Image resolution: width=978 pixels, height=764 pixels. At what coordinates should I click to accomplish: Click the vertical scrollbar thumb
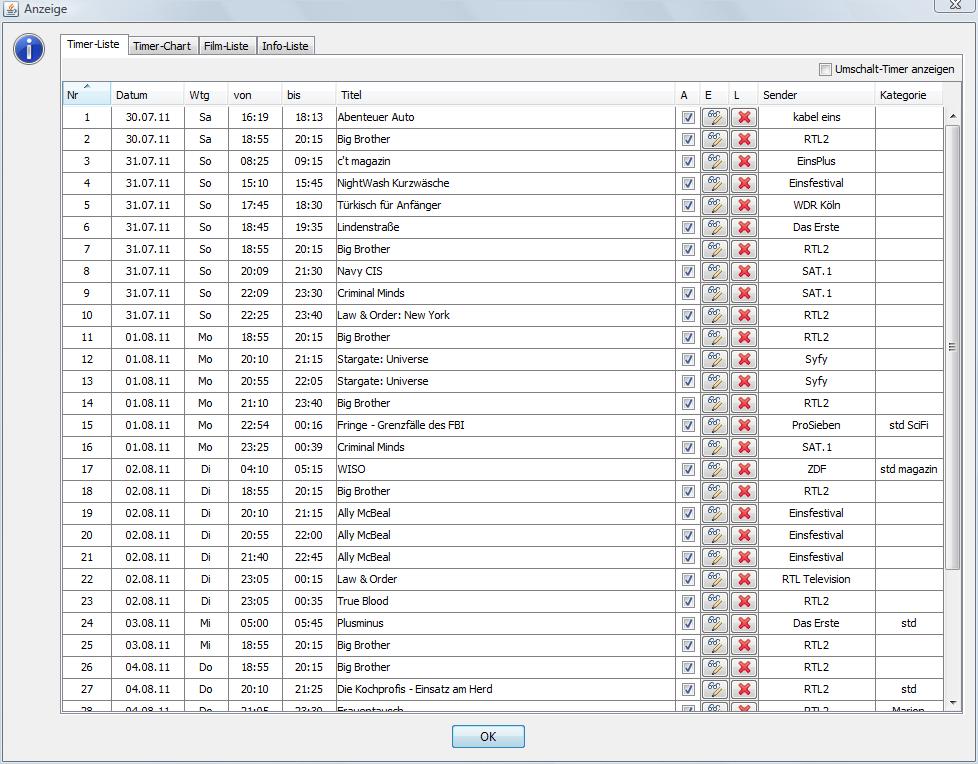(952, 347)
